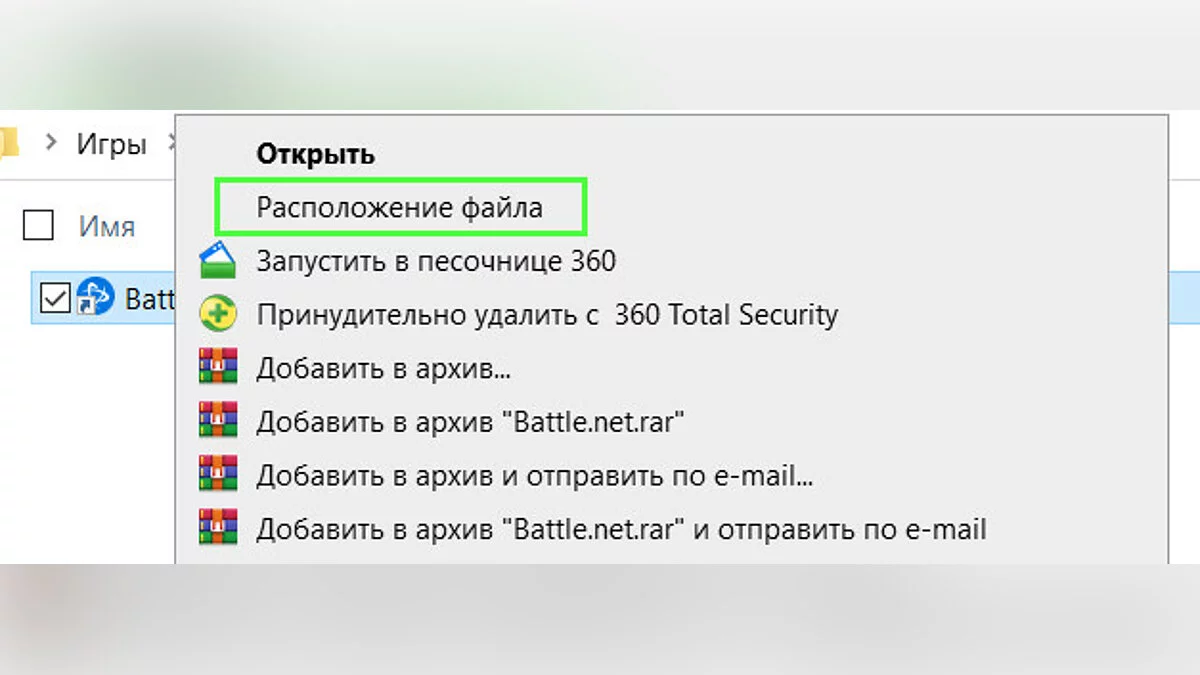Screen dimensions: 1200x675
Task: Choose 'Добавить в архив "Battle.net.rar" и отправить по e-mail'
Action: tap(621, 528)
